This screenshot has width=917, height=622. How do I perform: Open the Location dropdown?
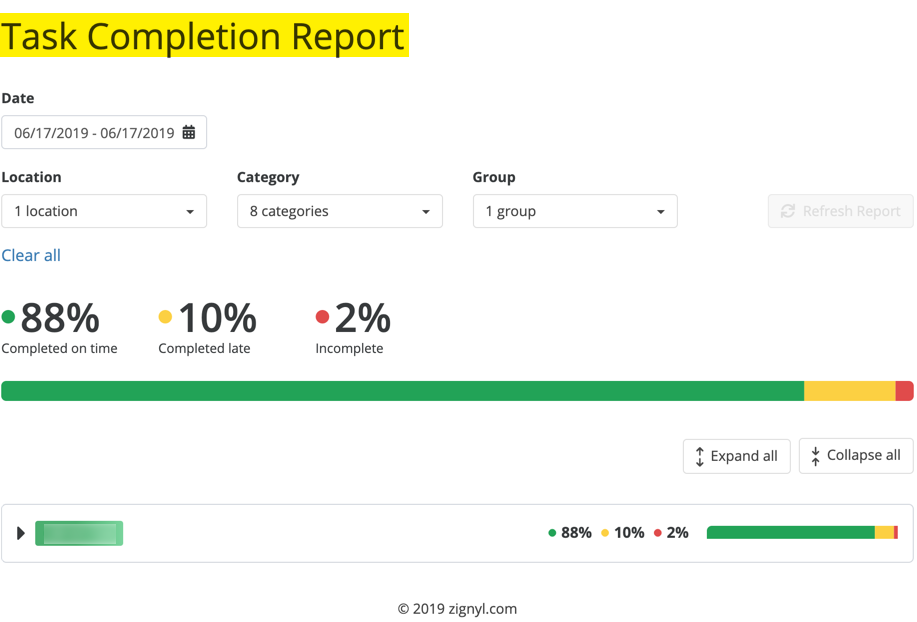click(104, 211)
